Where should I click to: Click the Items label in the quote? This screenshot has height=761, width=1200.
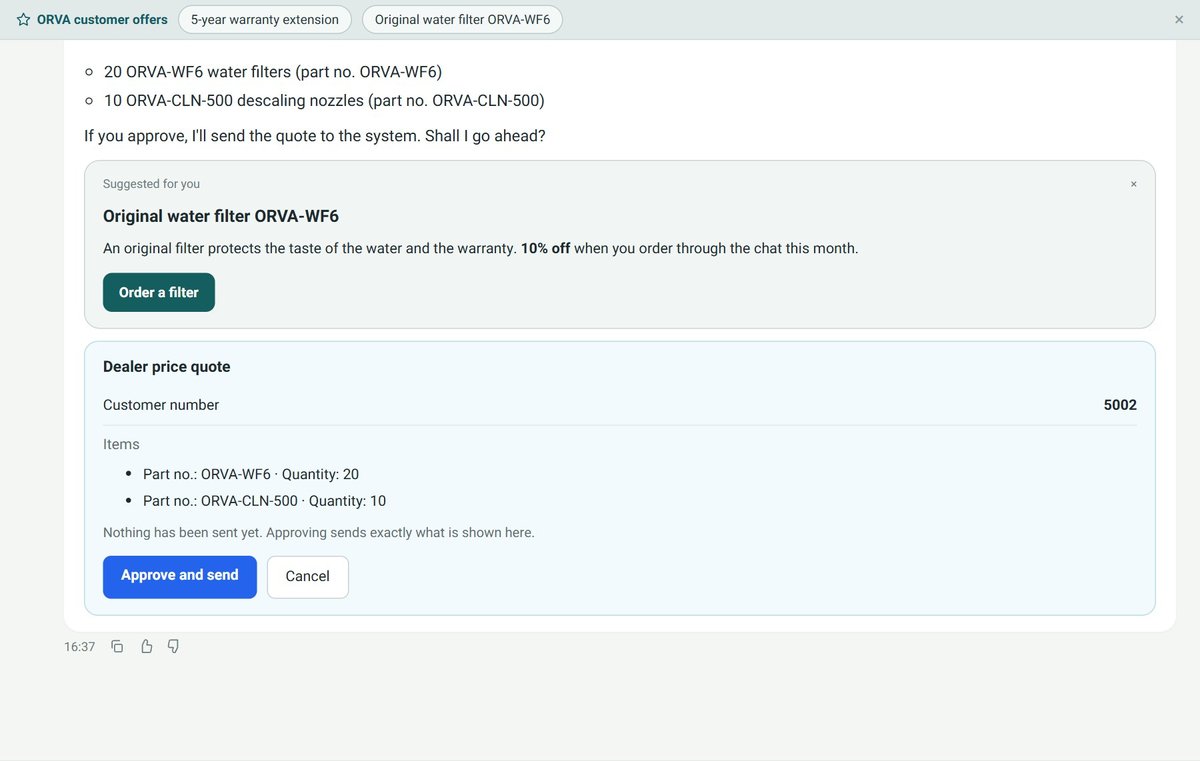(121, 444)
